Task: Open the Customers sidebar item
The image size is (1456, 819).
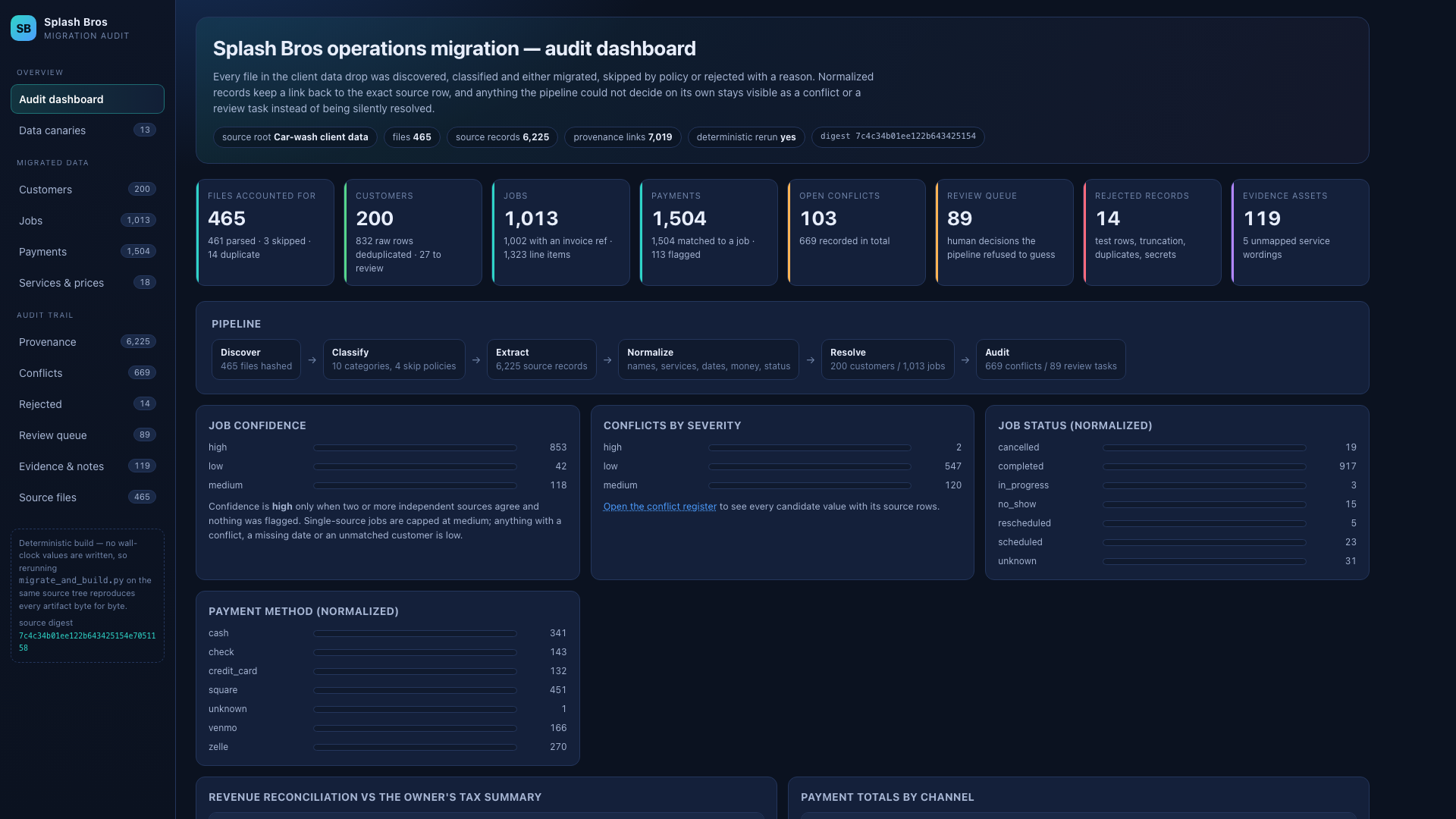Action: 87,190
